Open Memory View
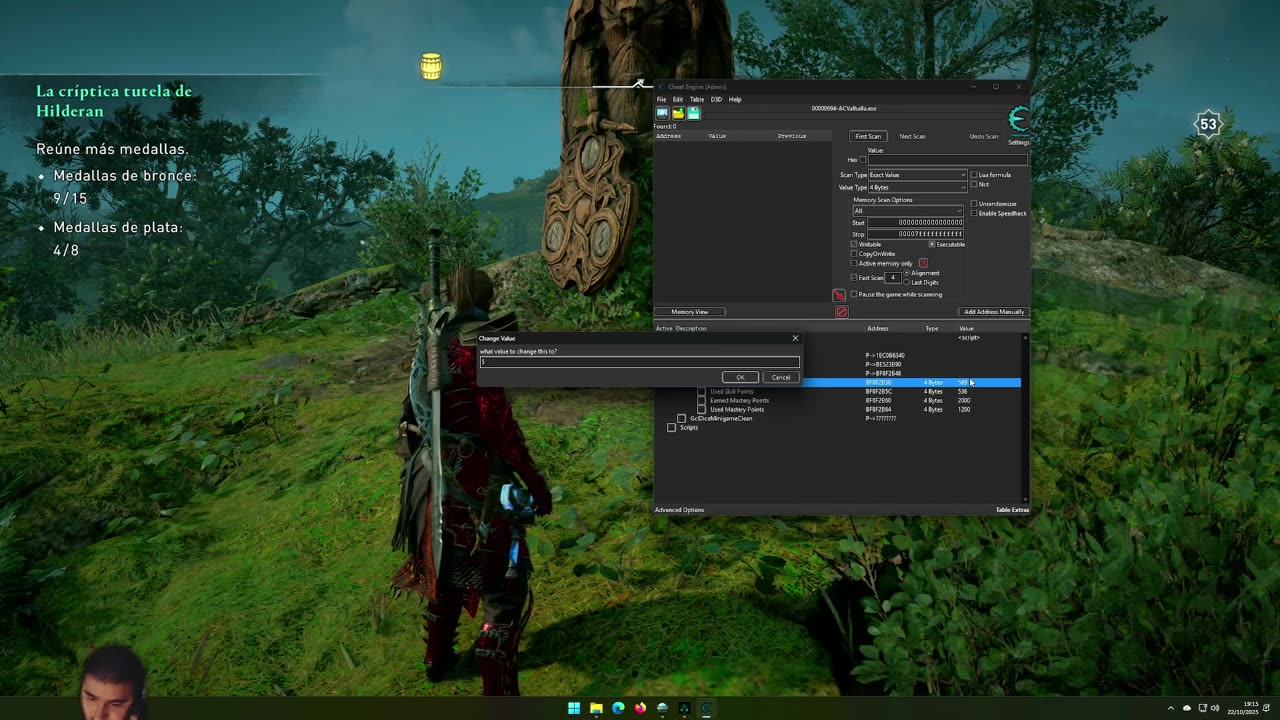This screenshot has width=1280, height=720. point(689,312)
